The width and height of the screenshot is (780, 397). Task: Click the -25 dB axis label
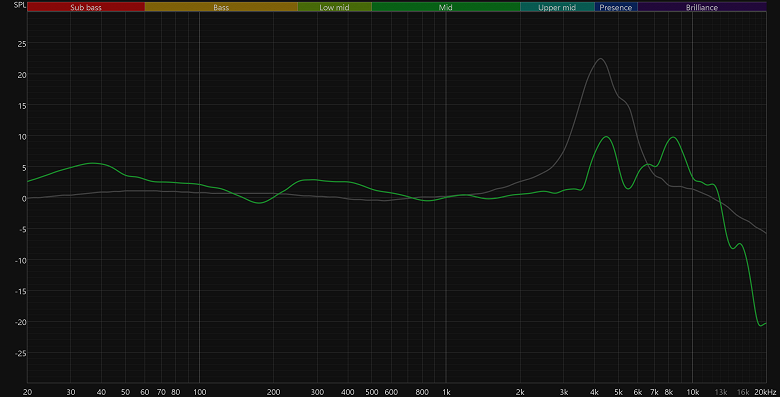click(x=20, y=353)
